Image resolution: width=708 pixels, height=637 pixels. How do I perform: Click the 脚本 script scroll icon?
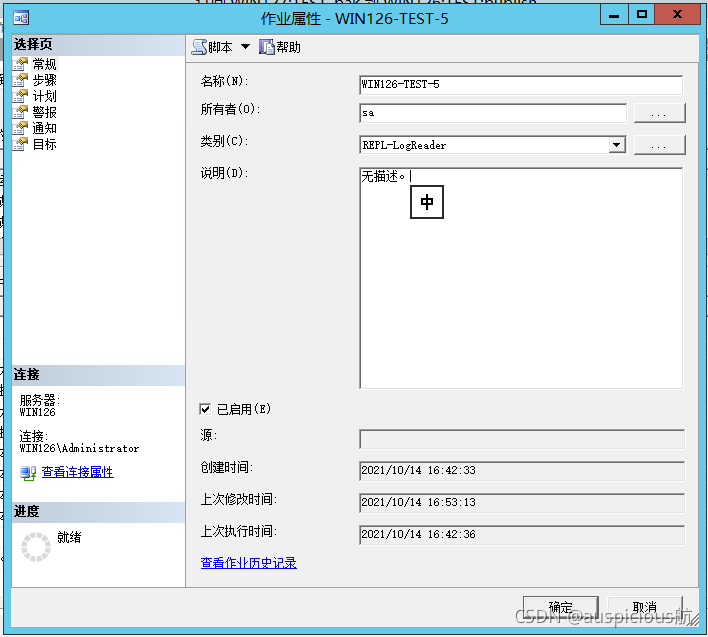pyautogui.click(x=199, y=47)
